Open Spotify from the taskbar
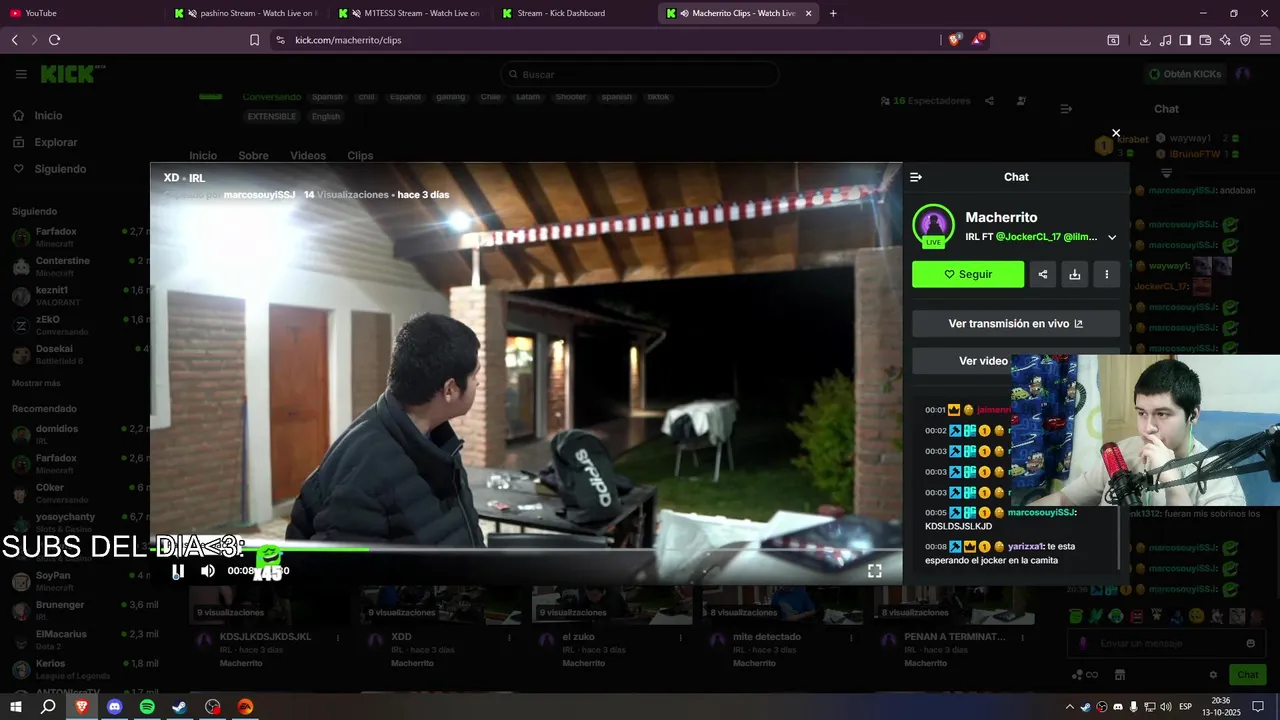This screenshot has height=720, width=1280. tap(147, 707)
